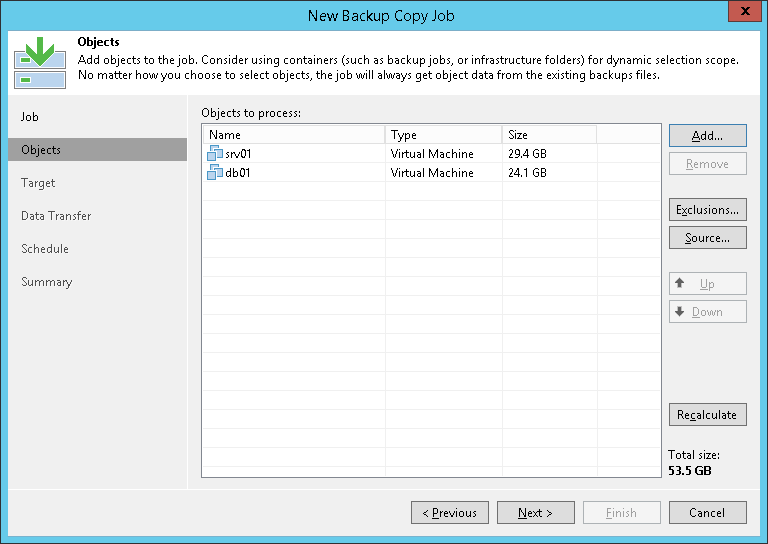
Task: Close the New Backup Copy Job dialog
Action: 744,11
